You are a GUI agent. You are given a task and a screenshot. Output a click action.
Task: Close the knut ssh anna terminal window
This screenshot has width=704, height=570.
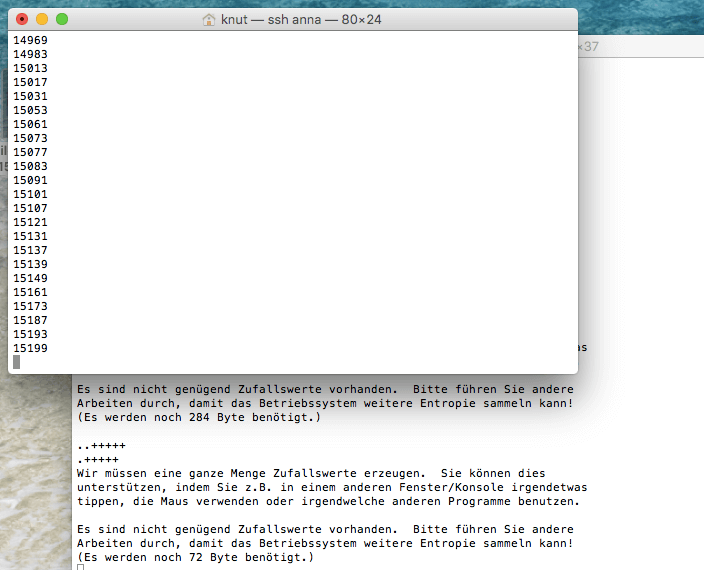[x=22, y=19]
